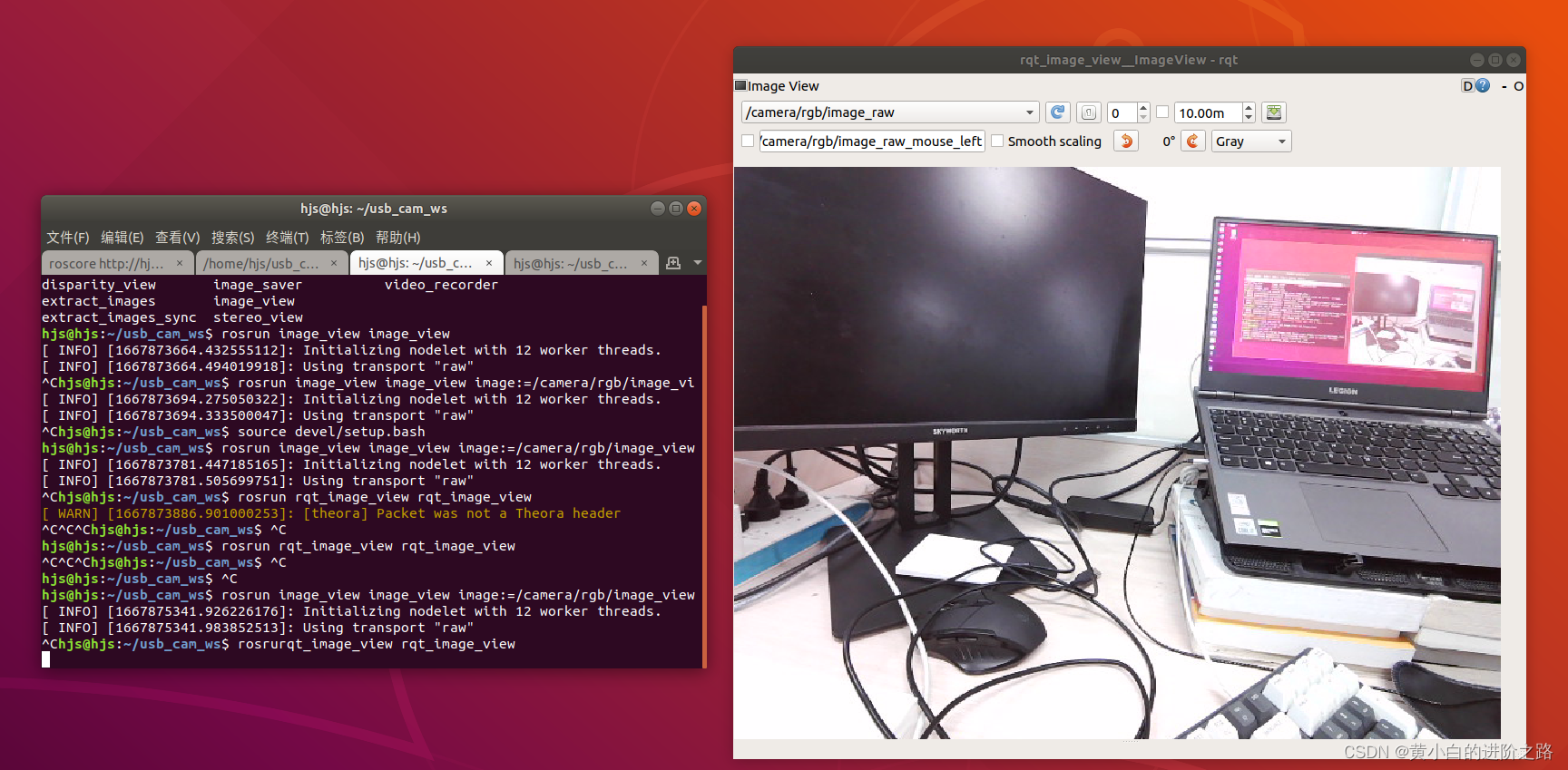Minimize the terminal window
This screenshot has width=1568, height=770.
tap(658, 209)
